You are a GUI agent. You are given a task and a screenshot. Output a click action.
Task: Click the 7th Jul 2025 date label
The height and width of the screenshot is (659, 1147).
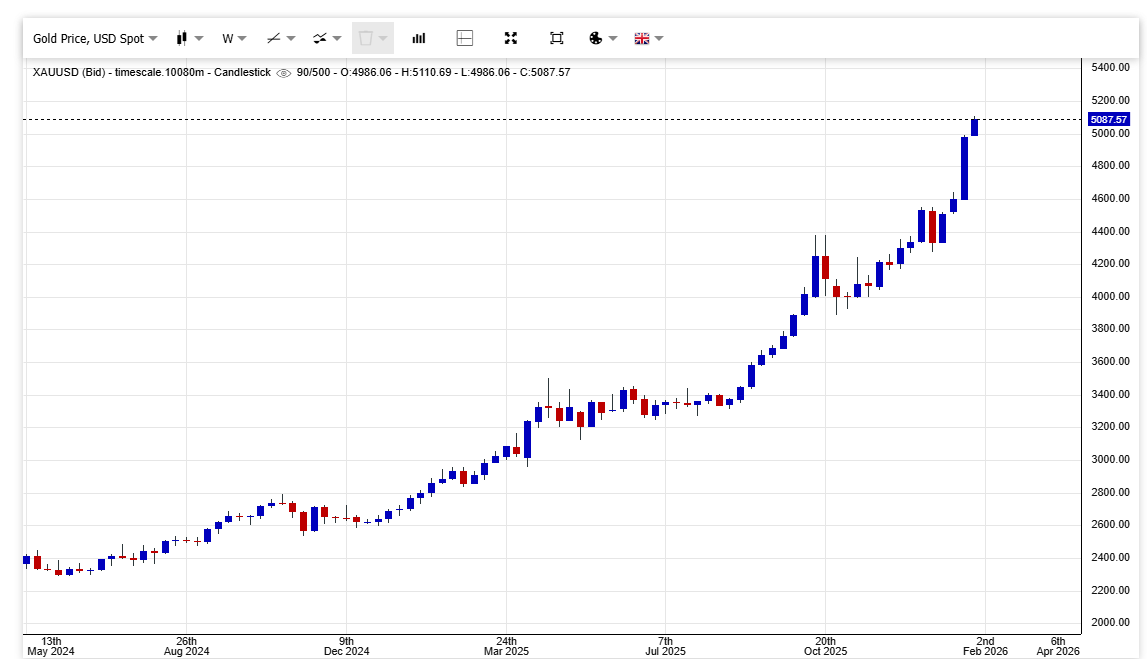666,647
